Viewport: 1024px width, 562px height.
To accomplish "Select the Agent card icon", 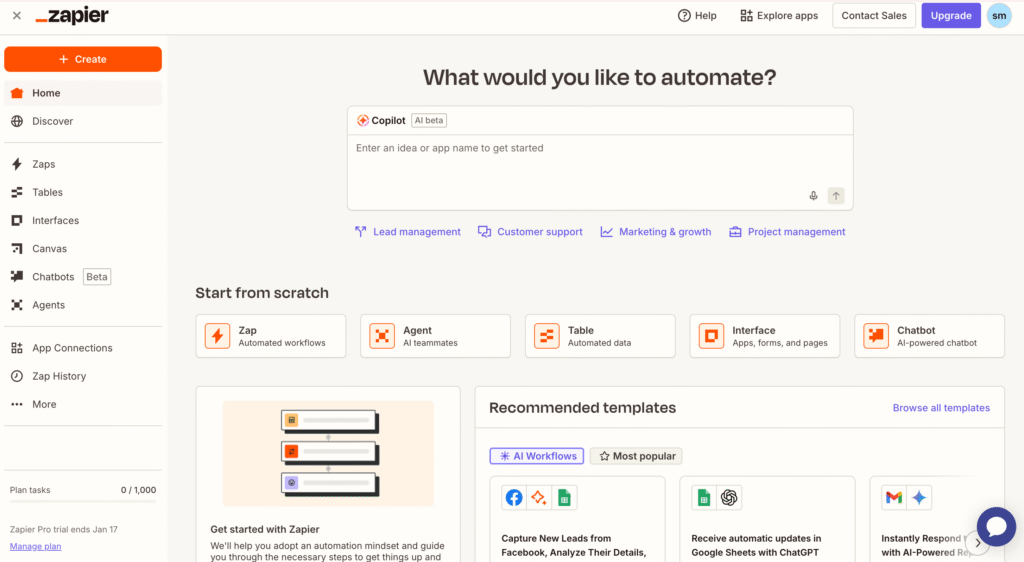I will [382, 336].
